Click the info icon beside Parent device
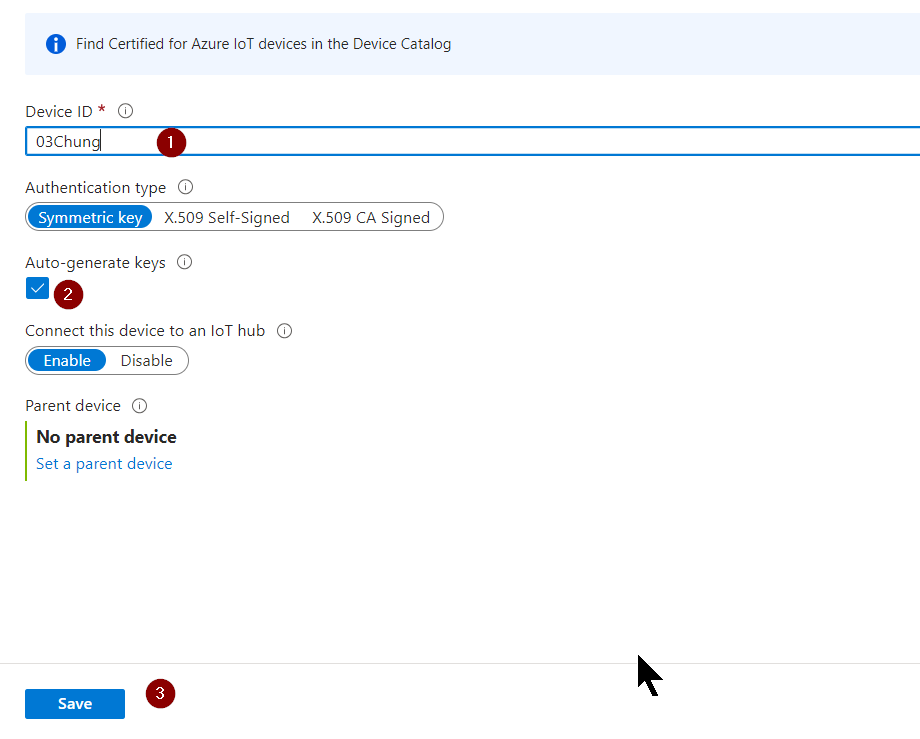The height and width of the screenshot is (739, 920). click(140, 406)
